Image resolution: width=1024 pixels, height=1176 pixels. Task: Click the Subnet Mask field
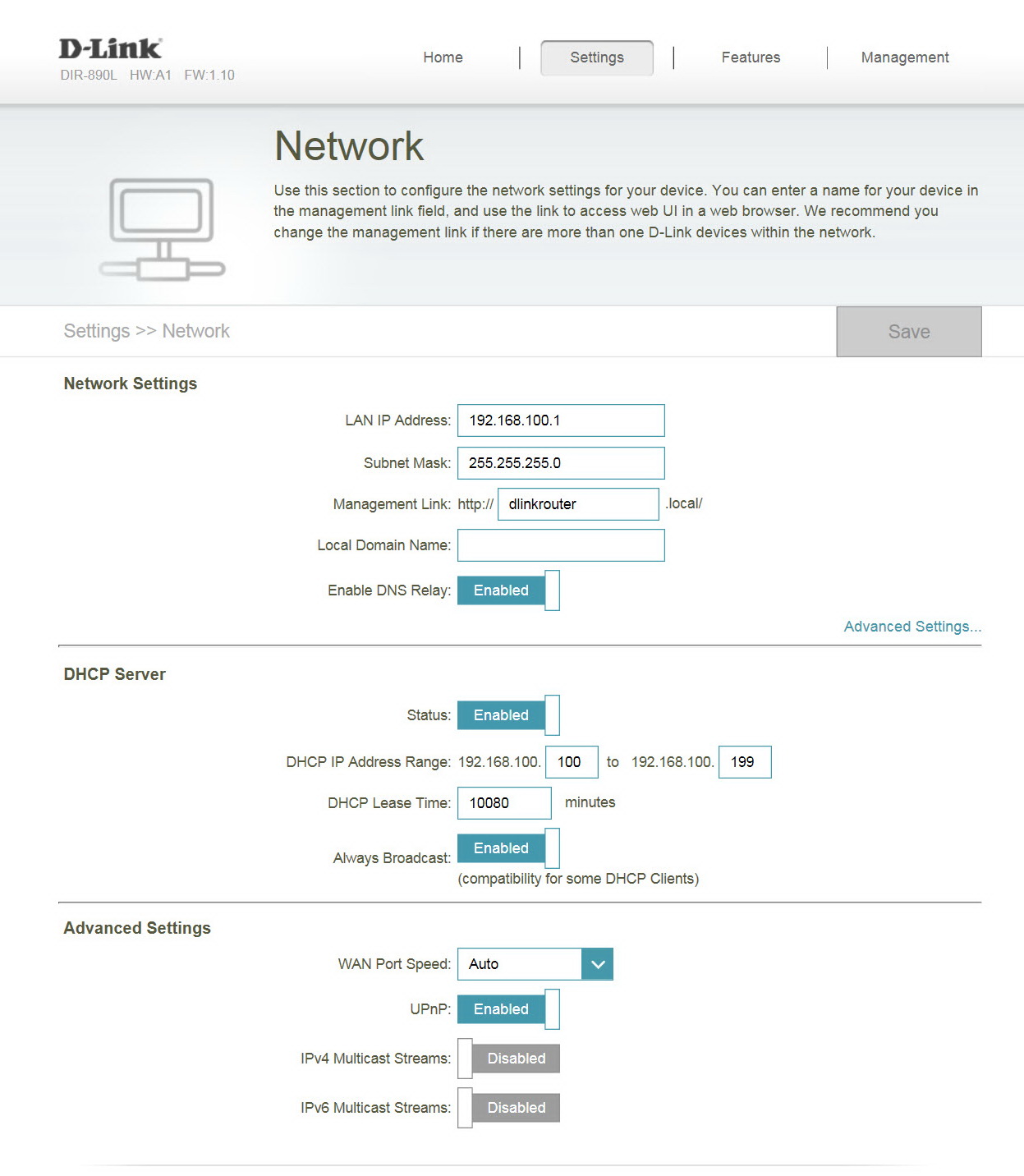[561, 463]
